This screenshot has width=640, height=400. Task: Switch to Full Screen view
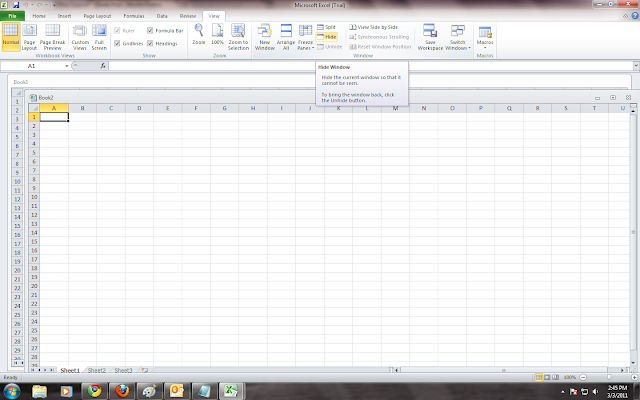pyautogui.click(x=99, y=37)
